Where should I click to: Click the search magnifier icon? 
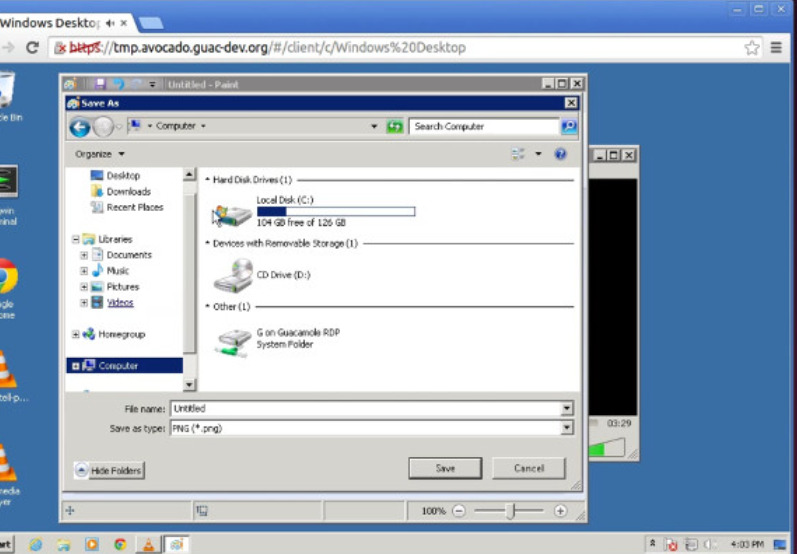[569, 127]
